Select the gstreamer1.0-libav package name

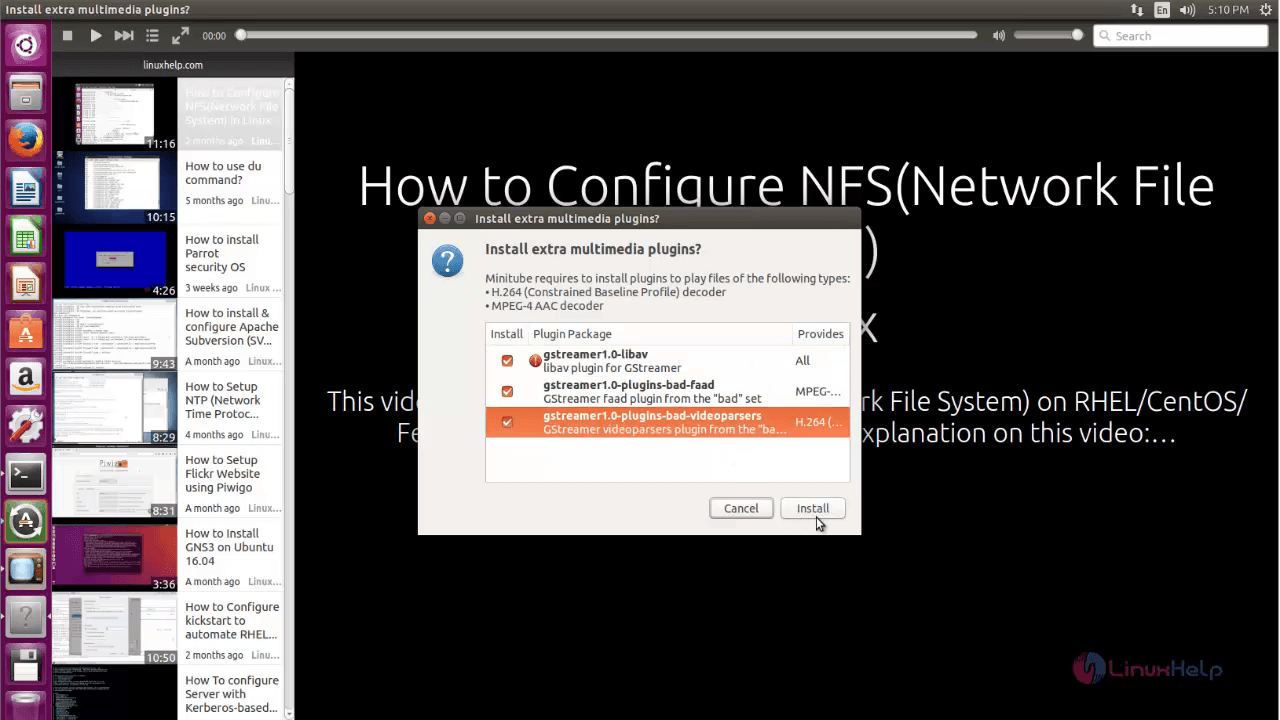(x=596, y=354)
